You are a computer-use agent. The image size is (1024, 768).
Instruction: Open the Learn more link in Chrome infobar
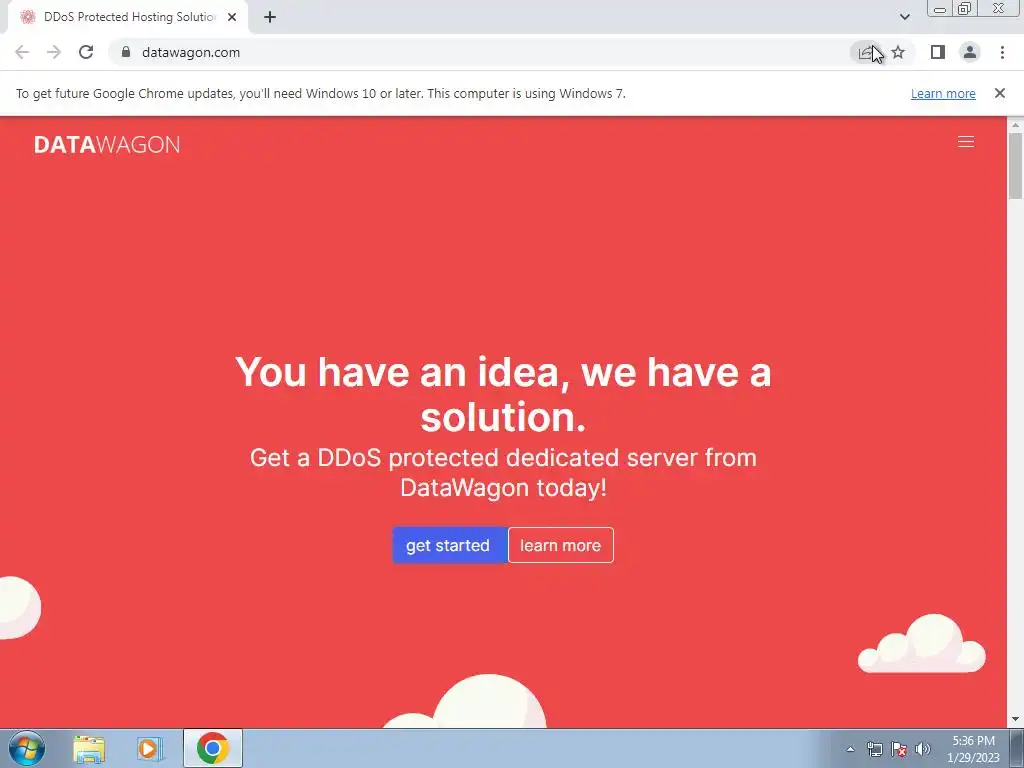coord(943,93)
